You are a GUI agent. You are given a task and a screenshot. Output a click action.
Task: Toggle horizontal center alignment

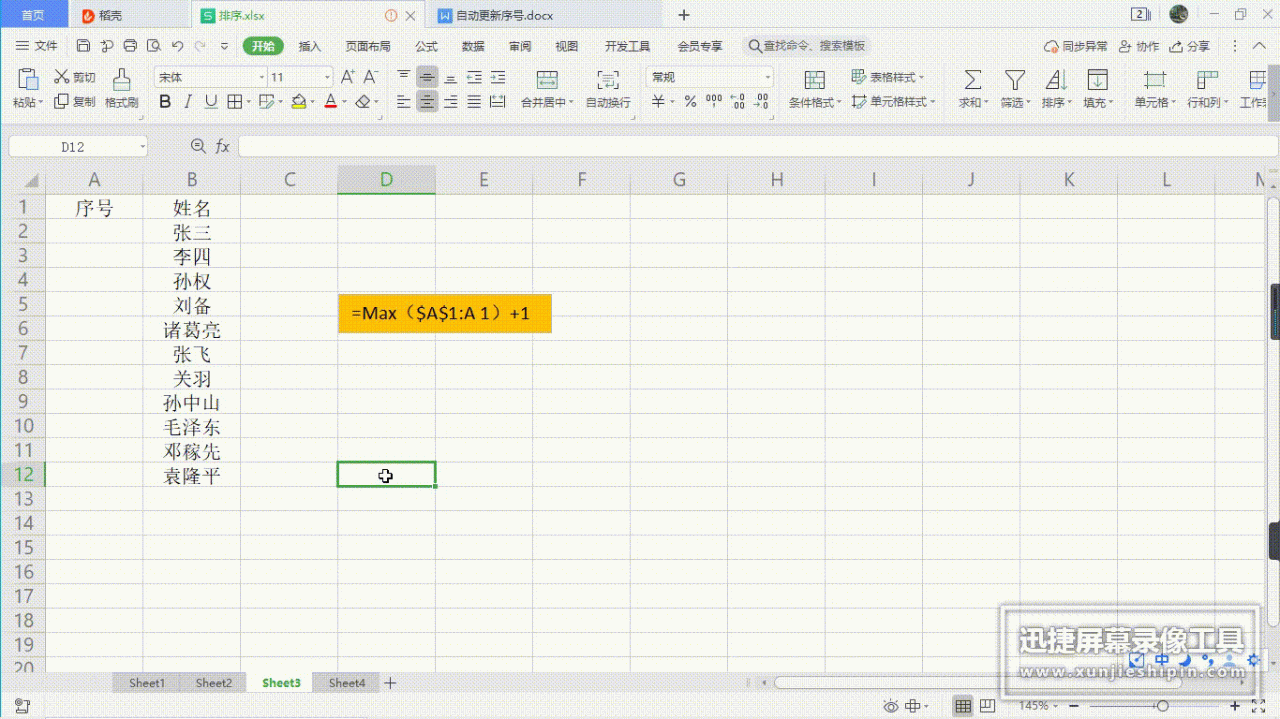tap(427, 102)
